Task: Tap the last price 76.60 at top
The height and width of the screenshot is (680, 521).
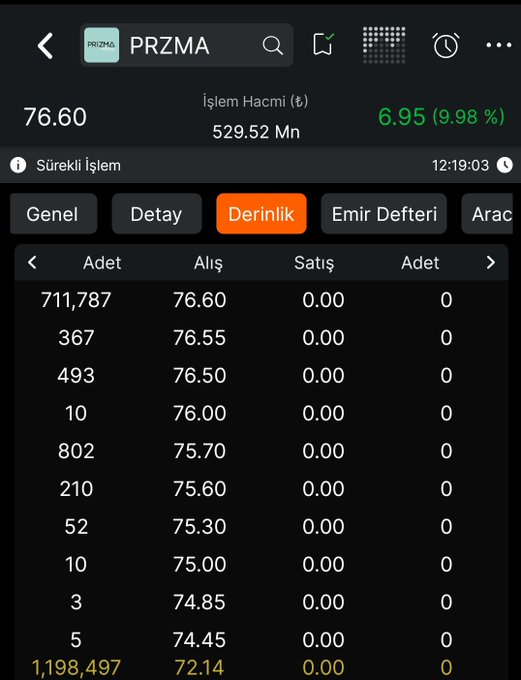Action: pyautogui.click(x=55, y=117)
